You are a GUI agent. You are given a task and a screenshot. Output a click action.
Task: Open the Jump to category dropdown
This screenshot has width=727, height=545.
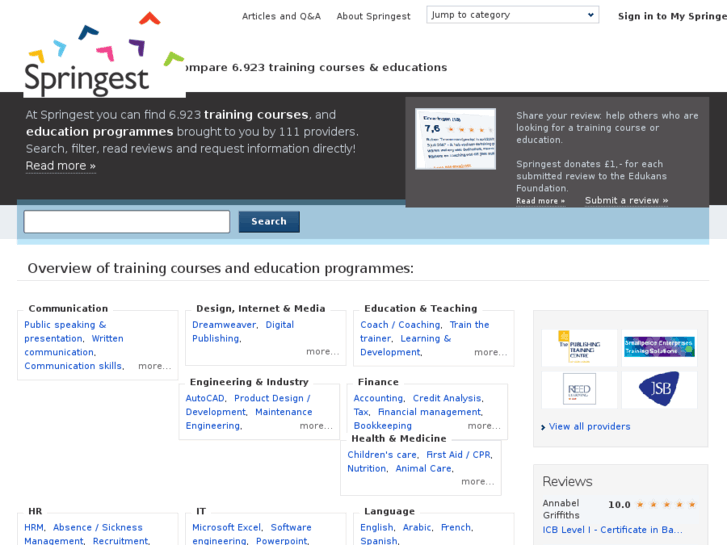(x=512, y=15)
